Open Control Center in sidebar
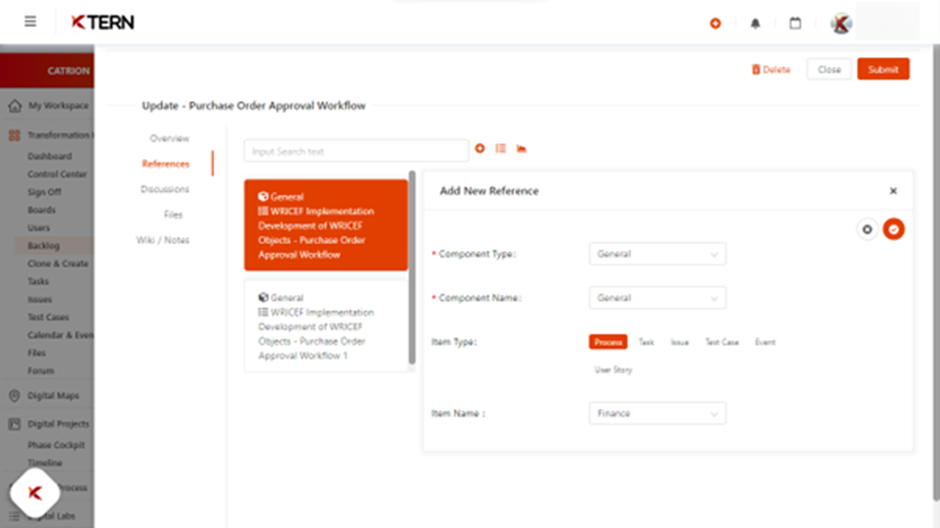Image resolution: width=940 pixels, height=528 pixels. point(57,174)
